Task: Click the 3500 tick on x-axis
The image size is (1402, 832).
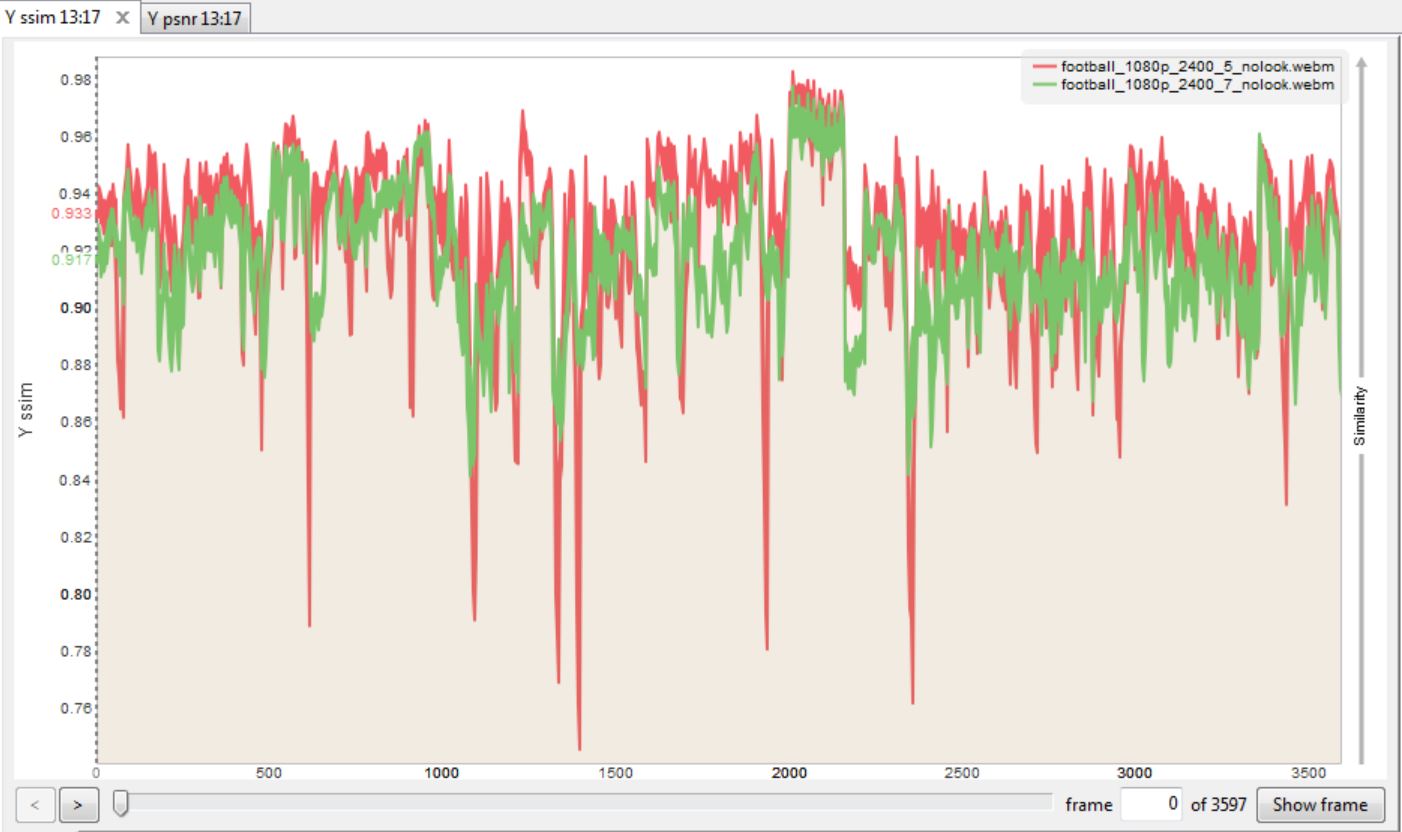Action: (1307, 773)
